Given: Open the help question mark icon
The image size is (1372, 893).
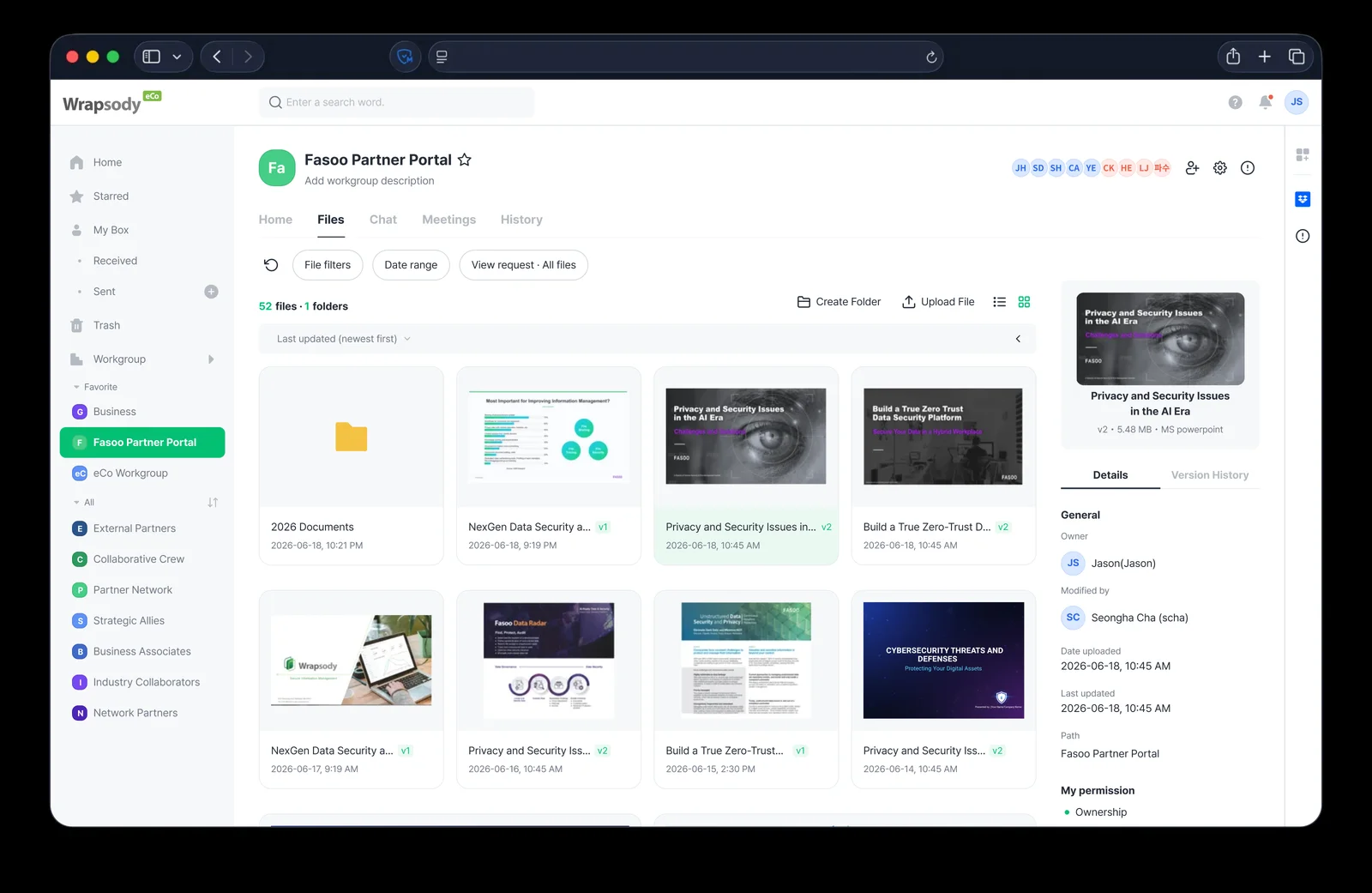Looking at the screenshot, I should click(1235, 102).
